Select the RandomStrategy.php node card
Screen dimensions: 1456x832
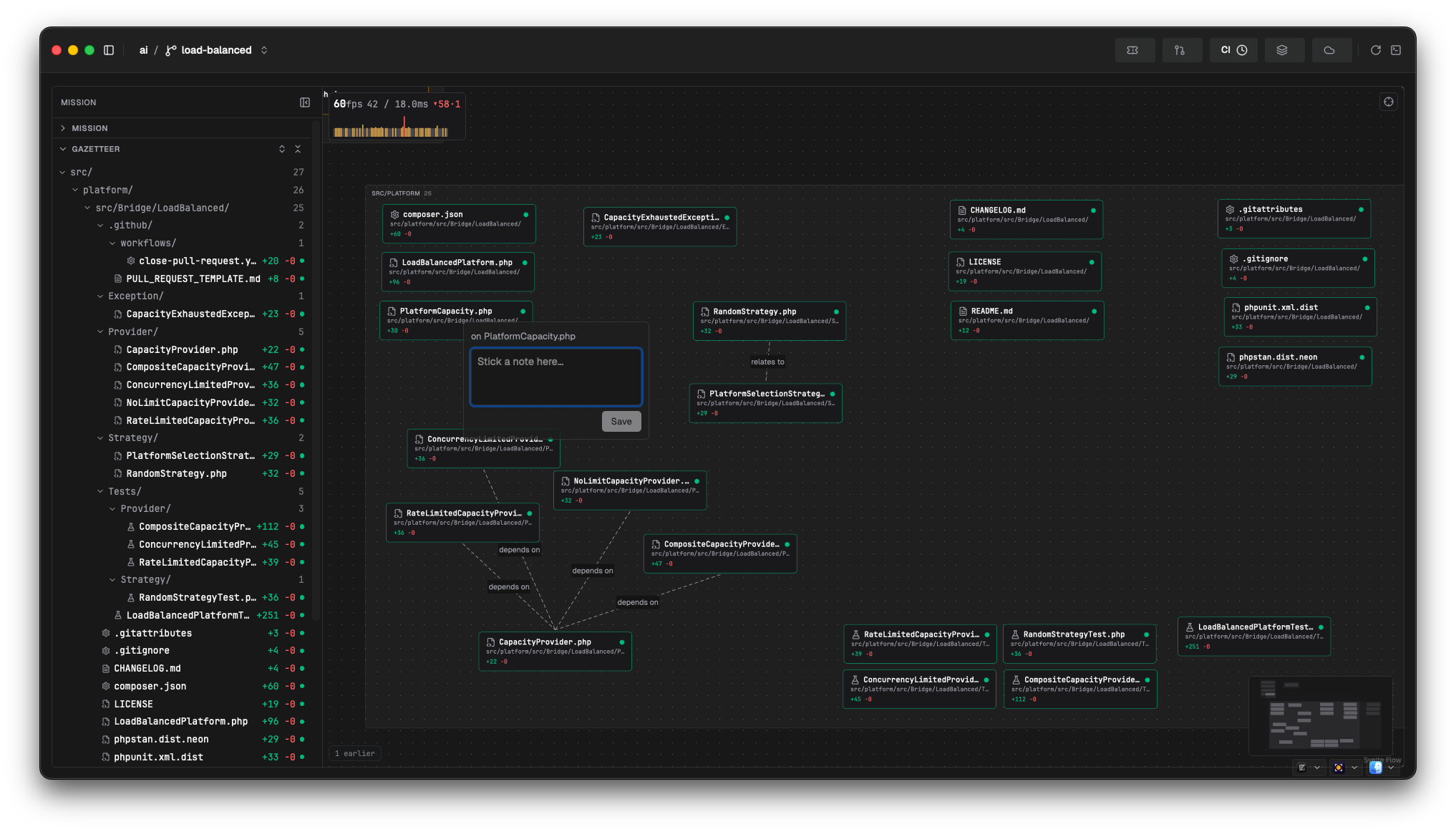click(x=770, y=321)
